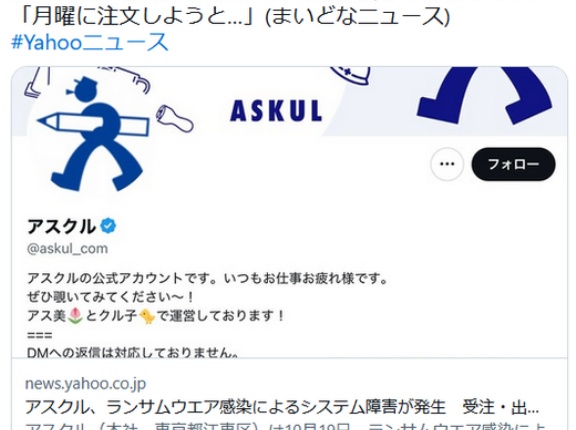Open the three-dot more options button
This screenshot has height=430, width=576.
point(447,164)
